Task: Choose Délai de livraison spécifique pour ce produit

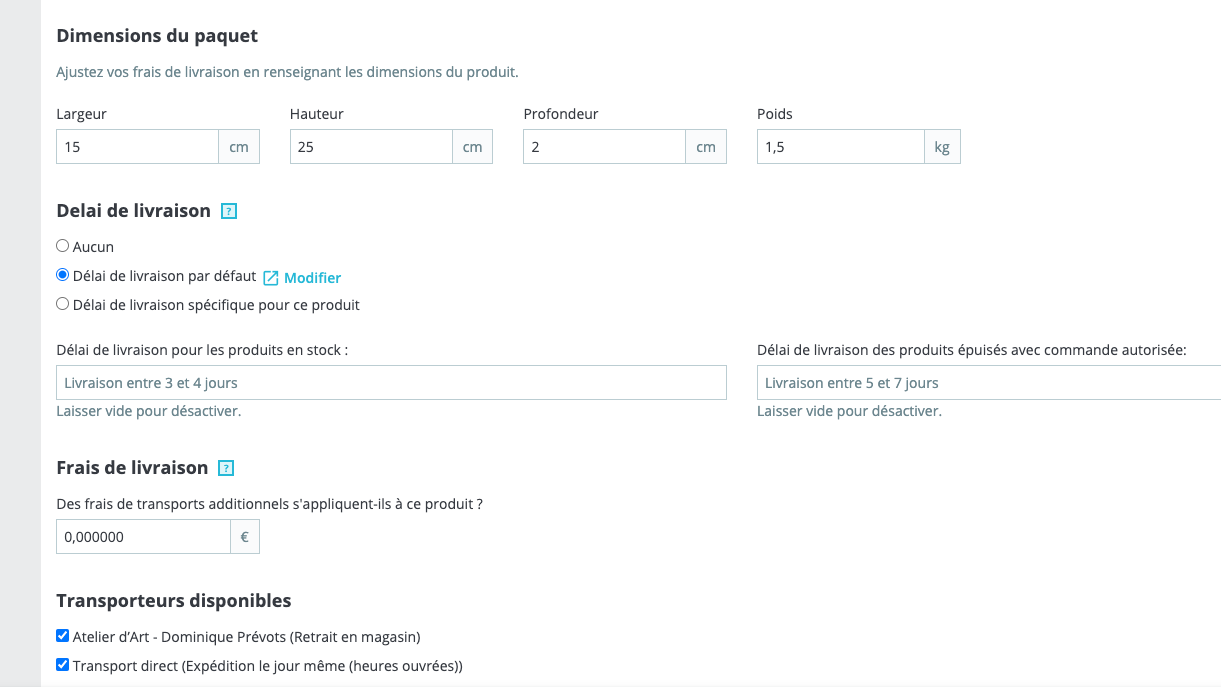Action: tap(63, 304)
